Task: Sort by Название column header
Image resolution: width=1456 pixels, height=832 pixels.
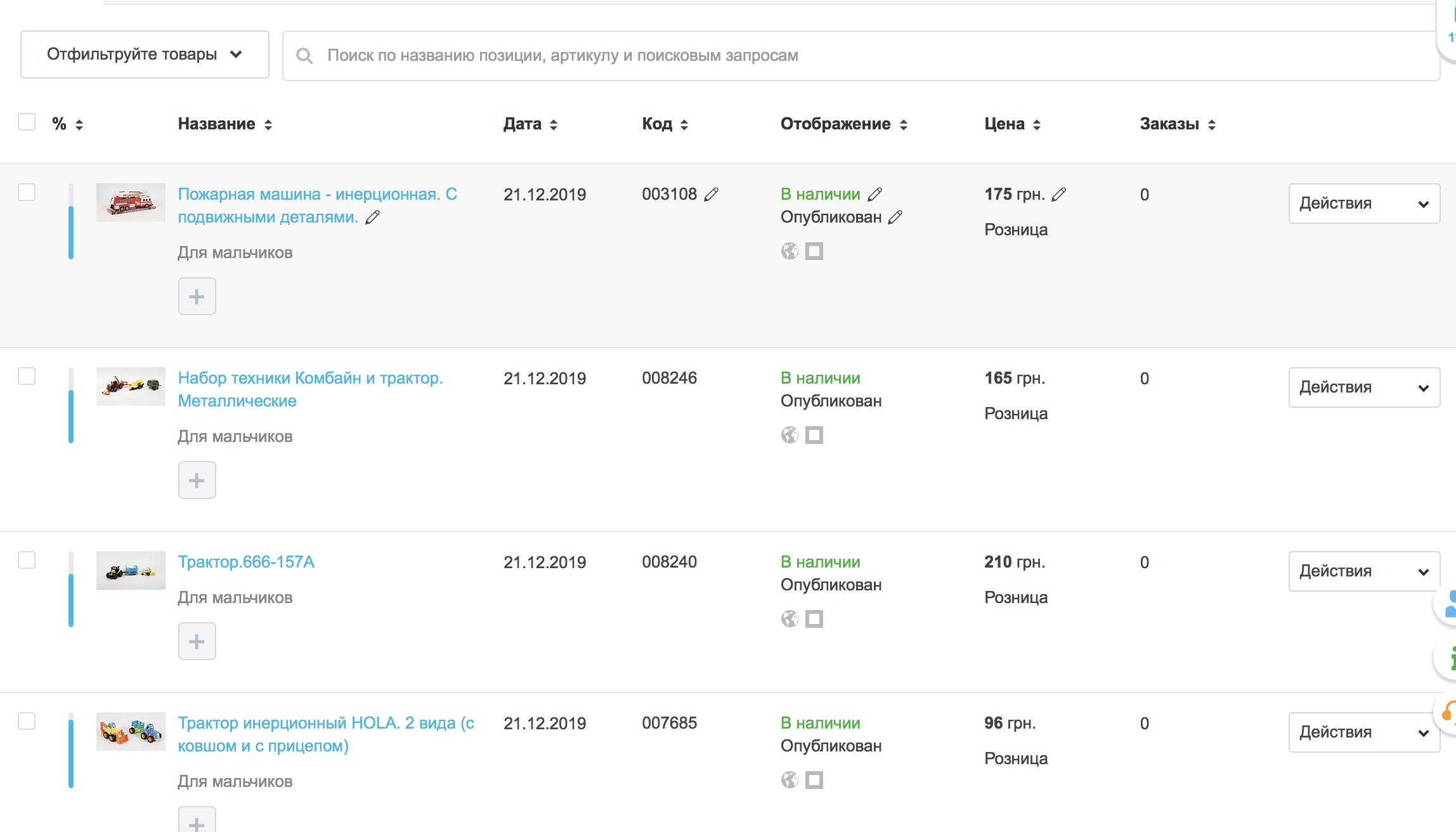Action: point(224,124)
